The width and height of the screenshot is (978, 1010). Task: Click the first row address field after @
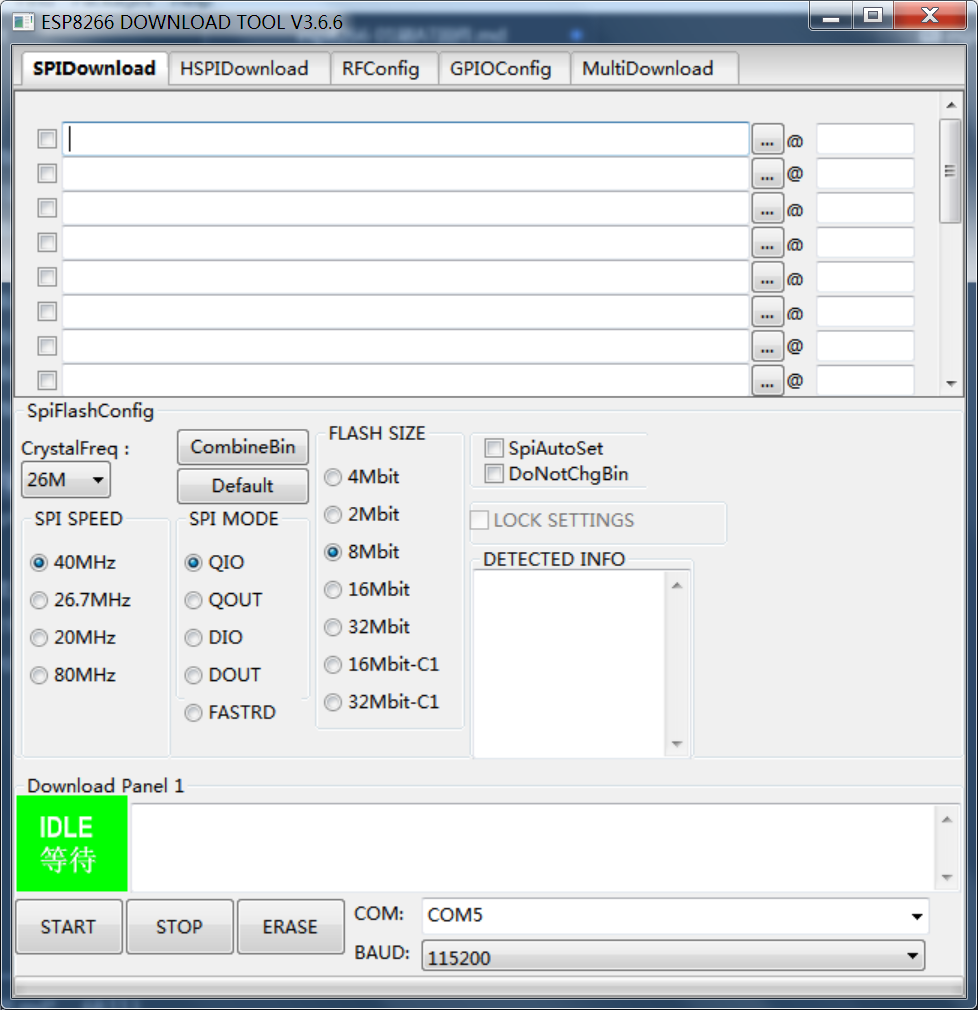click(x=865, y=139)
